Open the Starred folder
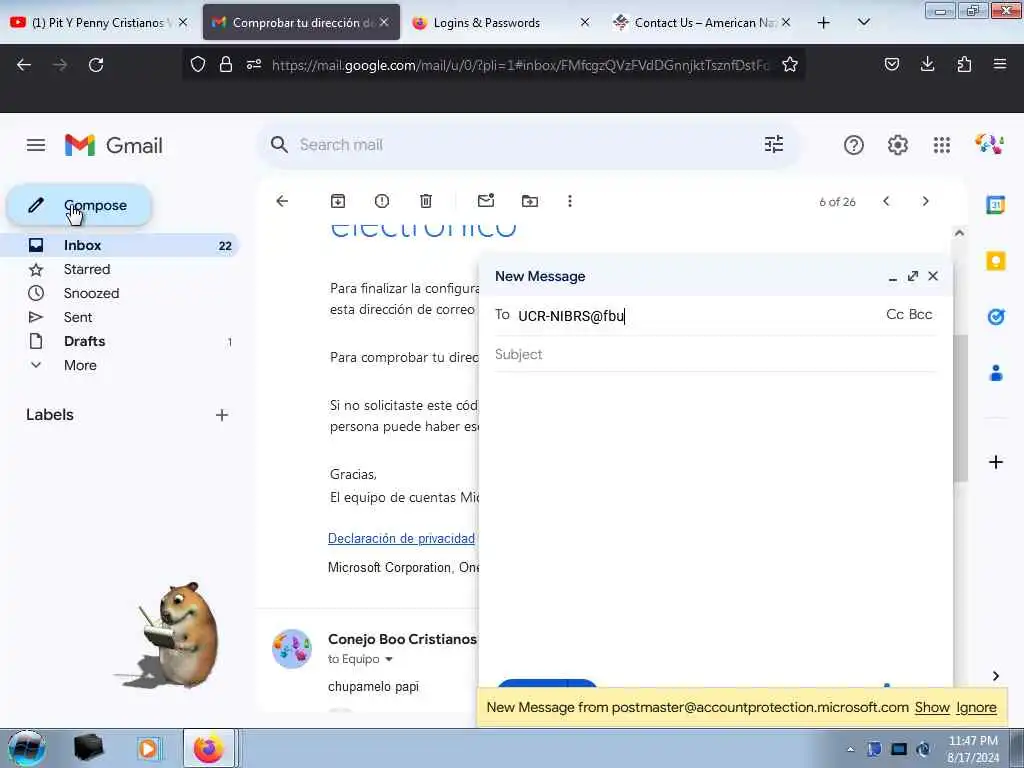The height and width of the screenshot is (768, 1024). pyautogui.click(x=87, y=269)
